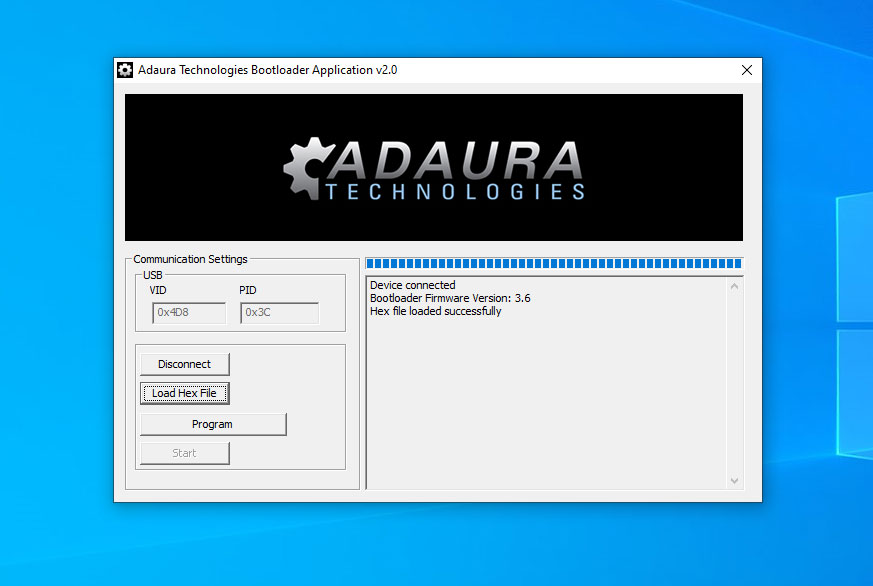Click the window title bar text
Image resolution: width=873 pixels, height=586 pixels.
267,70
